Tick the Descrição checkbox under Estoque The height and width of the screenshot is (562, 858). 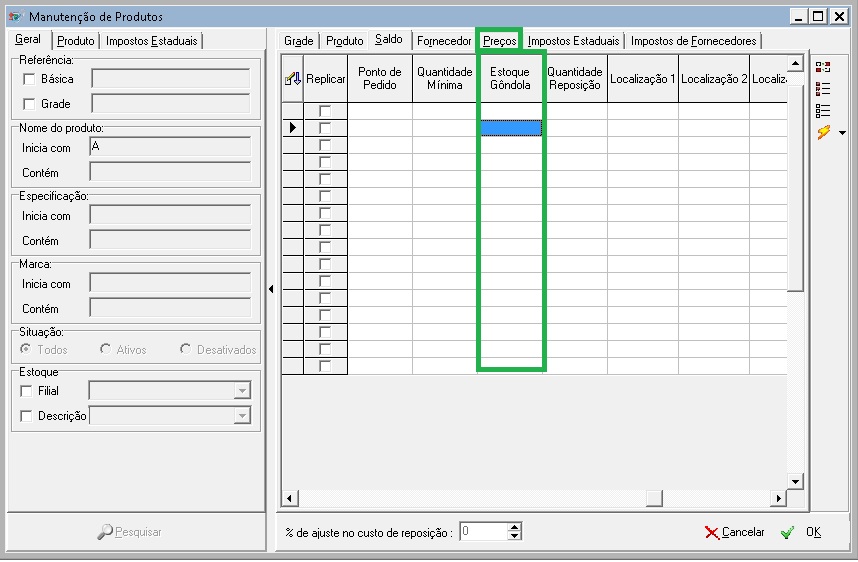26,416
